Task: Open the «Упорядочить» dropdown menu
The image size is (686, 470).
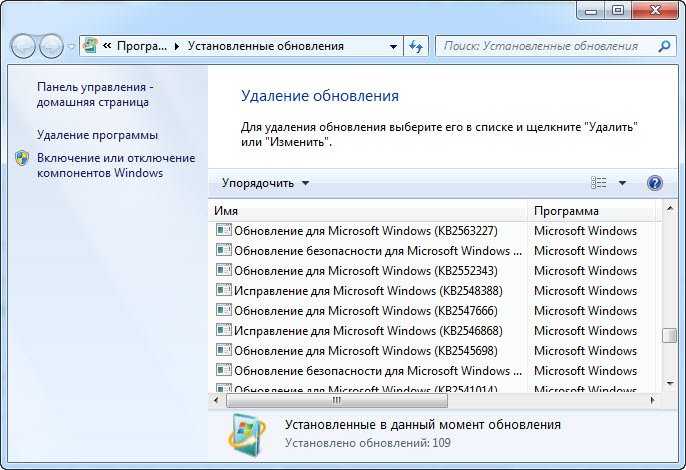Action: (x=265, y=183)
